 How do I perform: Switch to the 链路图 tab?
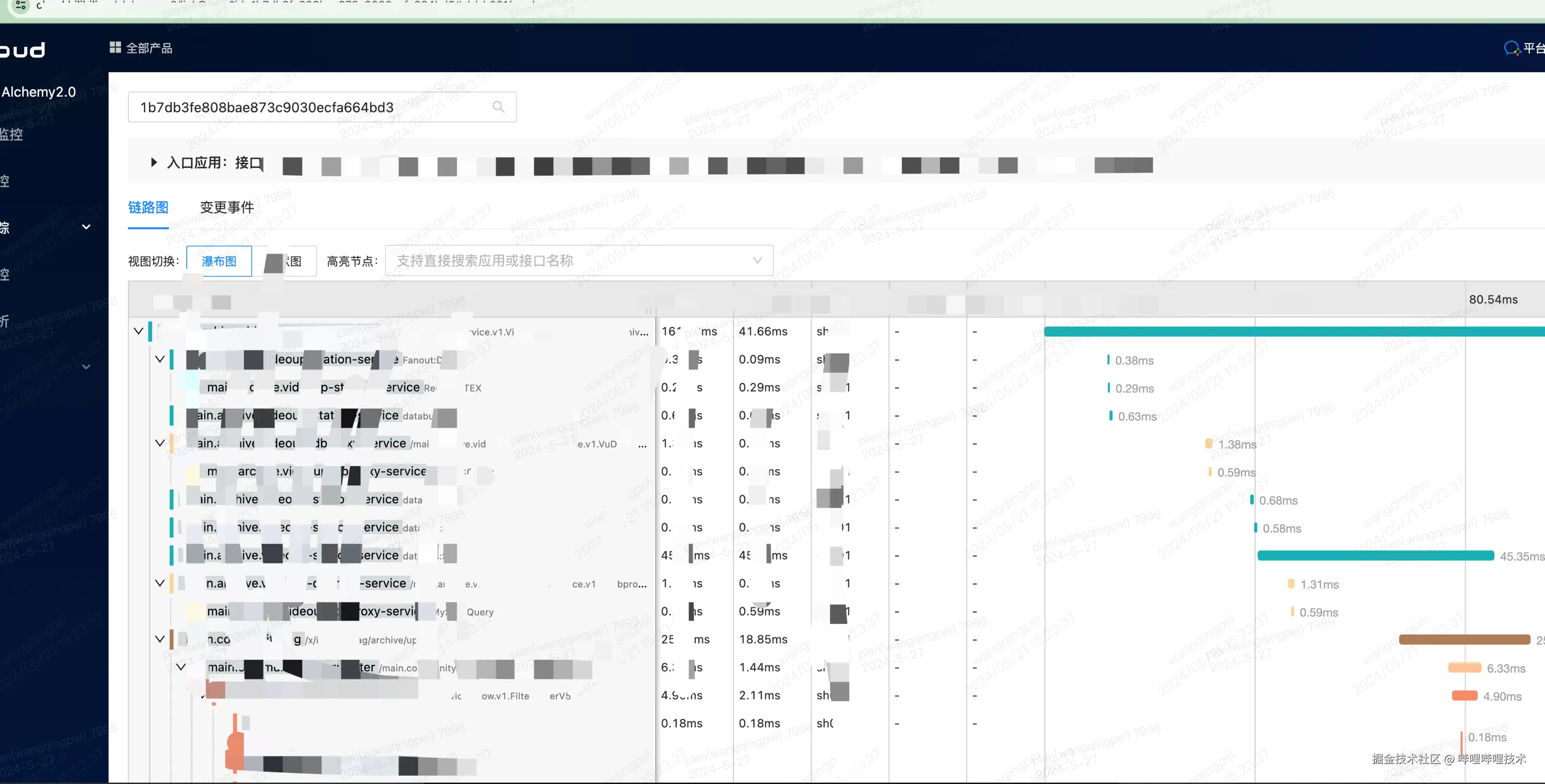(148, 208)
